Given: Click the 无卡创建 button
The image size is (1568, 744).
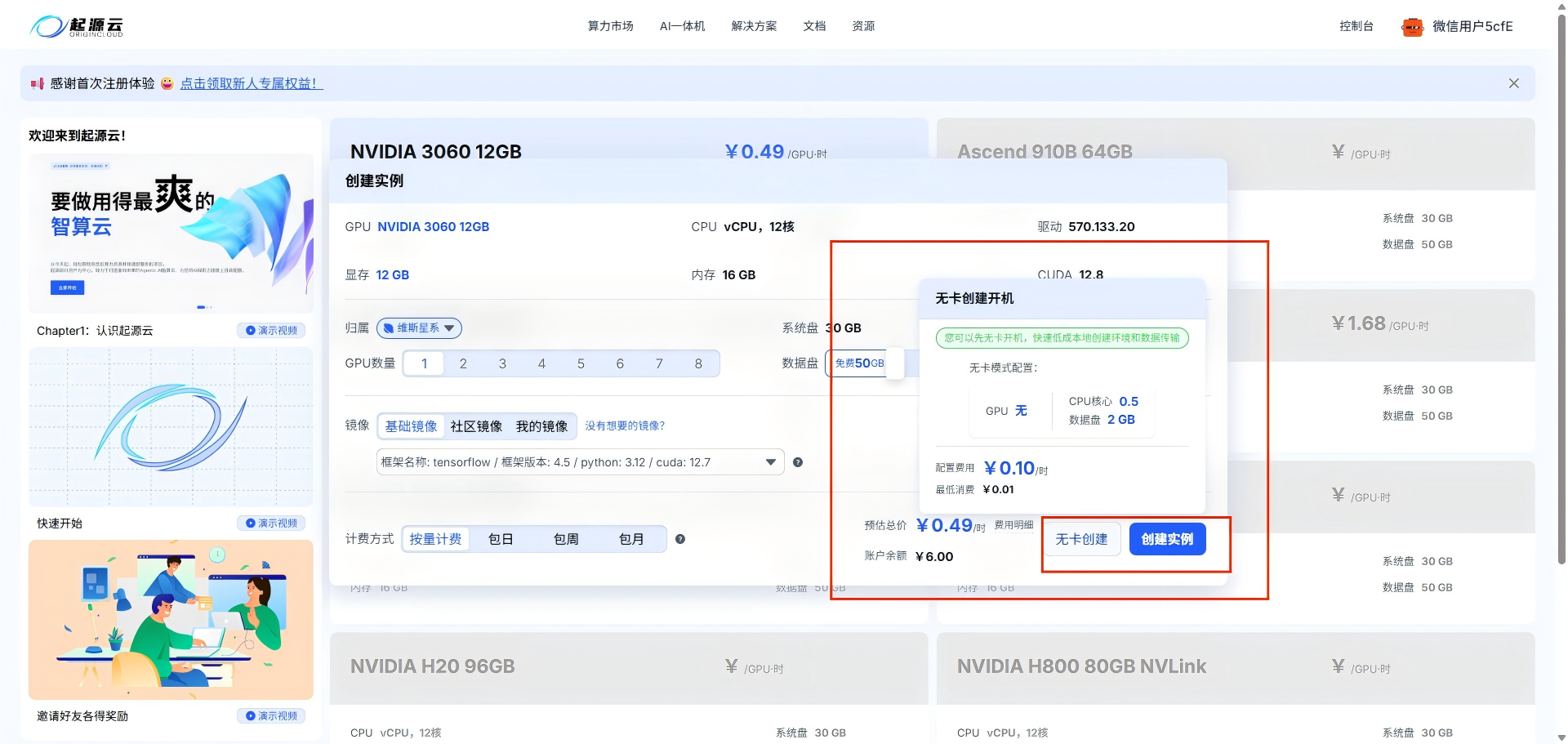Looking at the screenshot, I should [x=1081, y=539].
